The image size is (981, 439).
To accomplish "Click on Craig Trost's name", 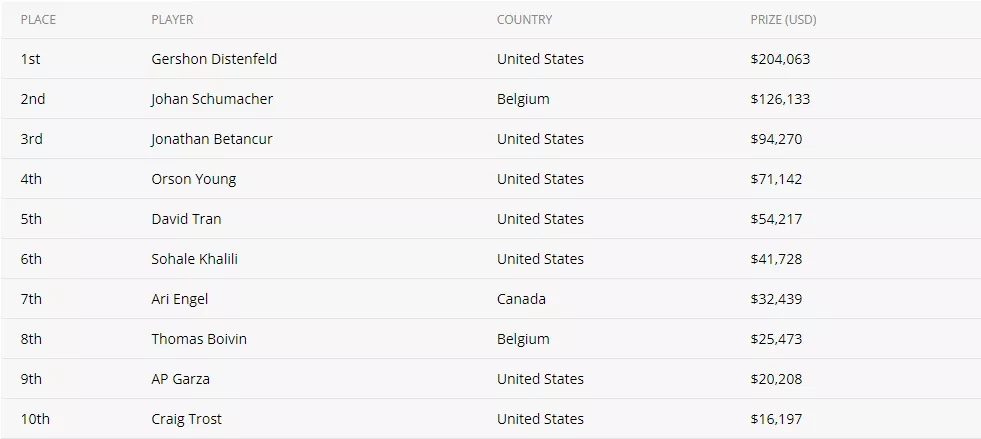I will (x=186, y=419).
